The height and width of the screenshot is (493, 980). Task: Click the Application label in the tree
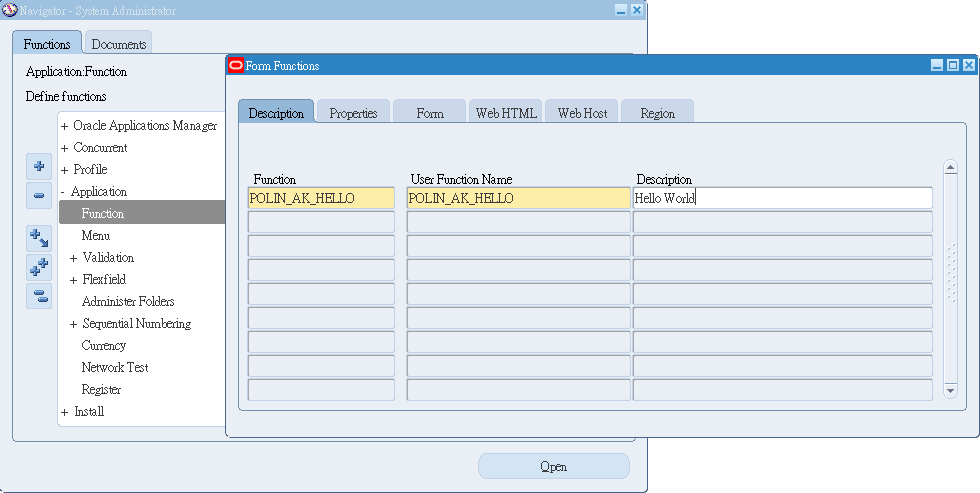99,192
